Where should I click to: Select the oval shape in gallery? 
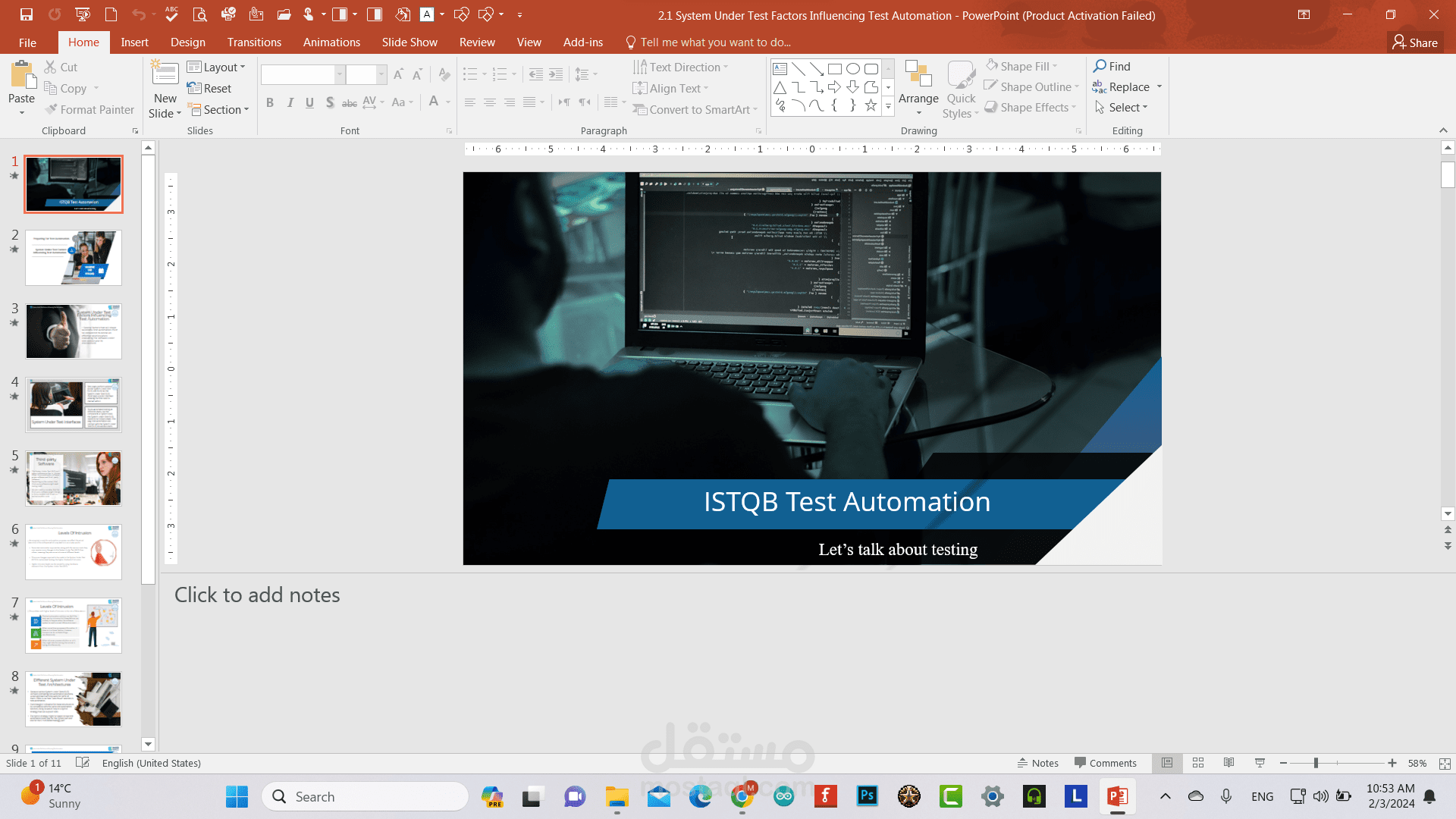click(853, 68)
